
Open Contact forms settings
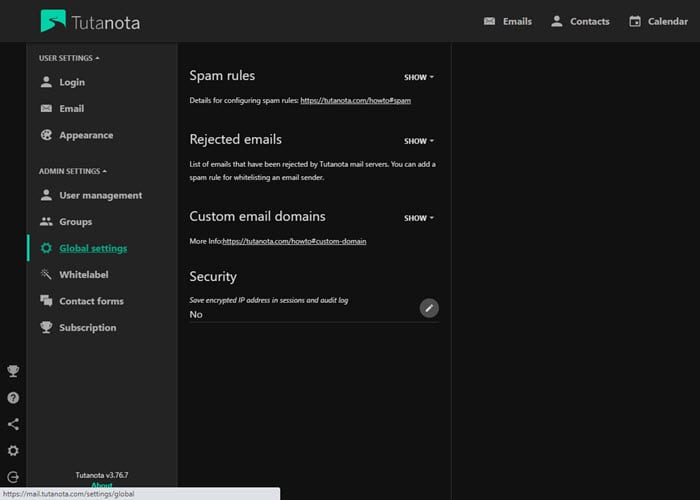tap(92, 301)
